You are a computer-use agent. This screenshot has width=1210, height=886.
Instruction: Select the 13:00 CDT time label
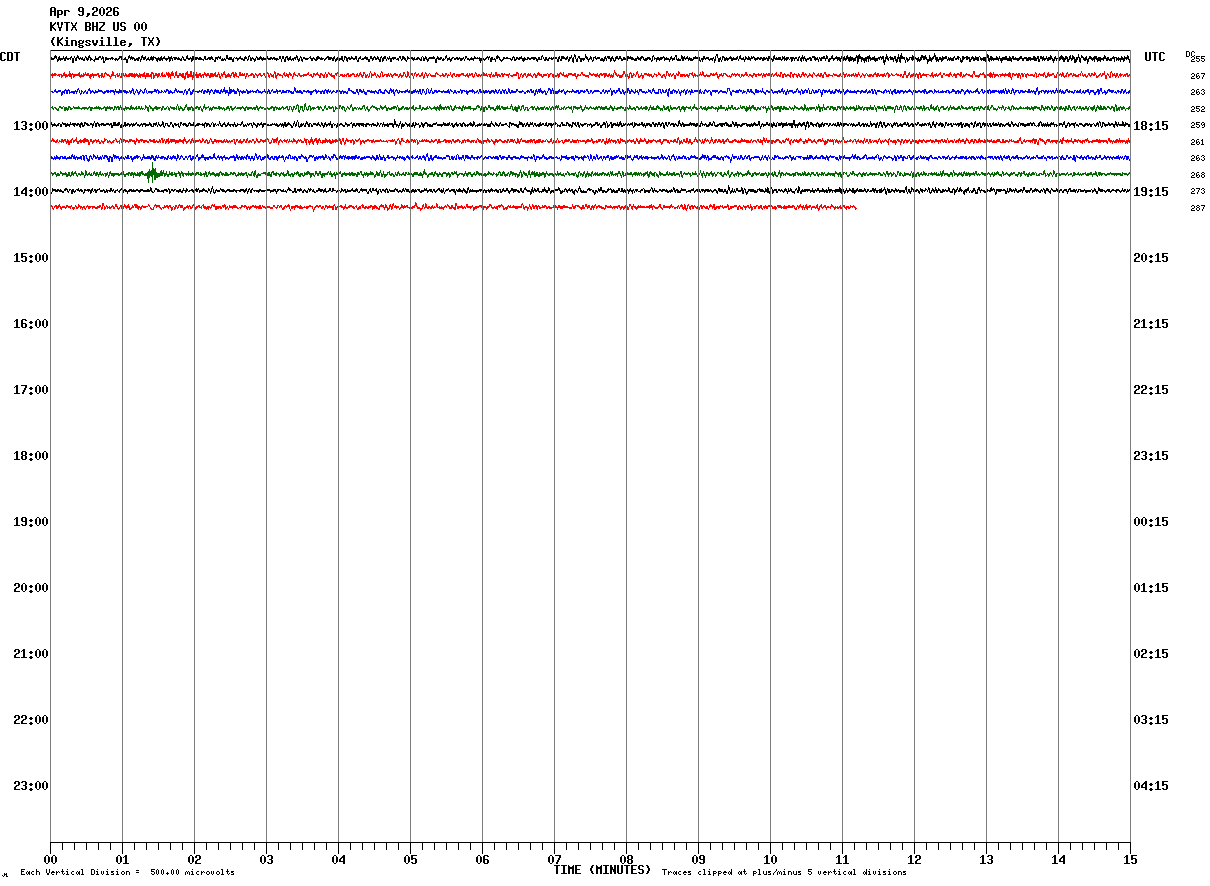(31, 125)
